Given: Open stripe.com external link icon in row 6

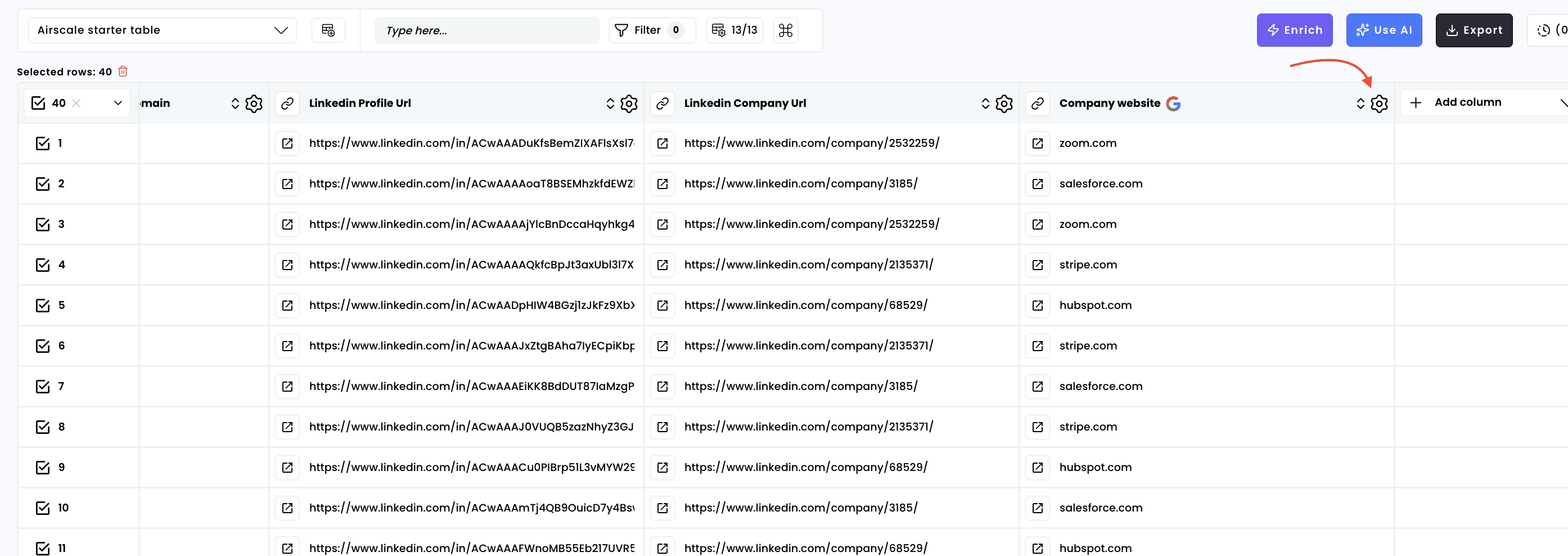Looking at the screenshot, I should [1037, 346].
